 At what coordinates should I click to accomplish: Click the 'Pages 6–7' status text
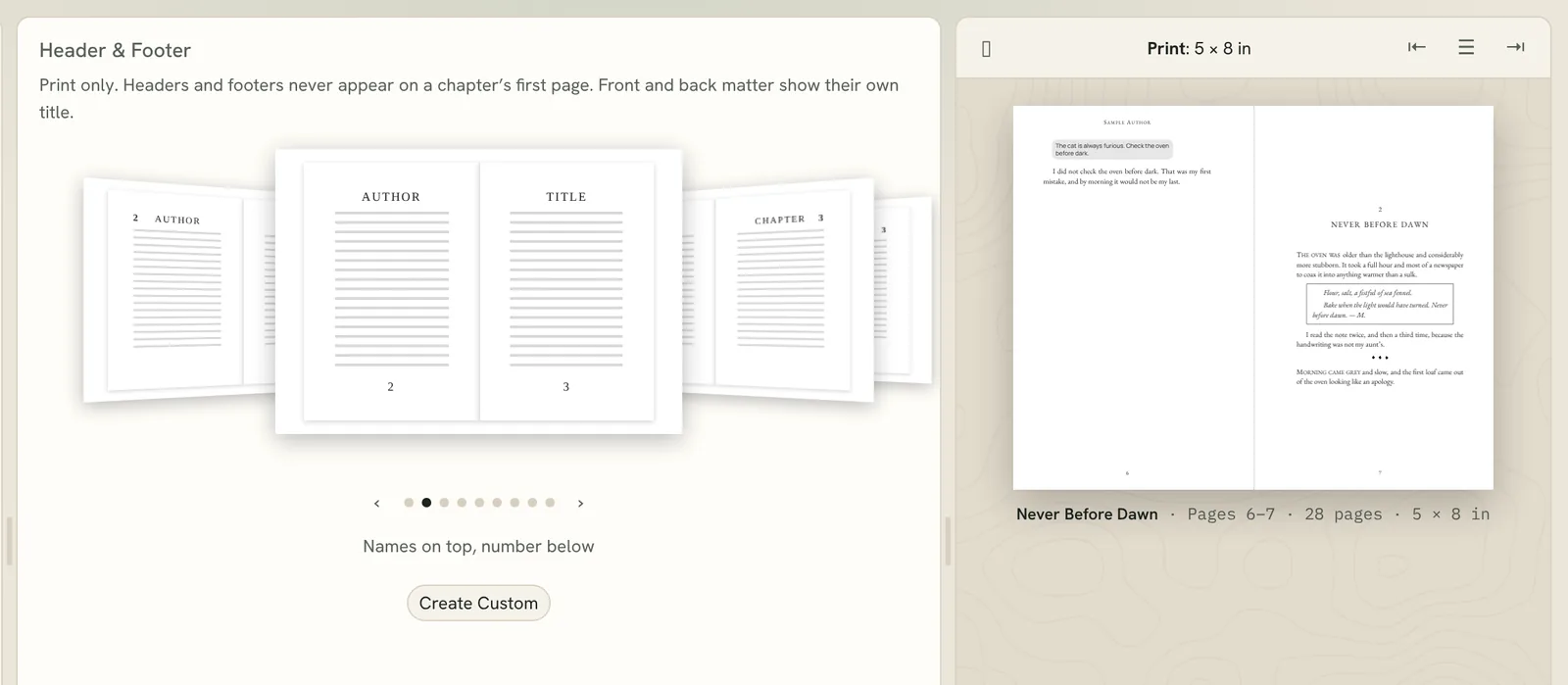(1231, 514)
